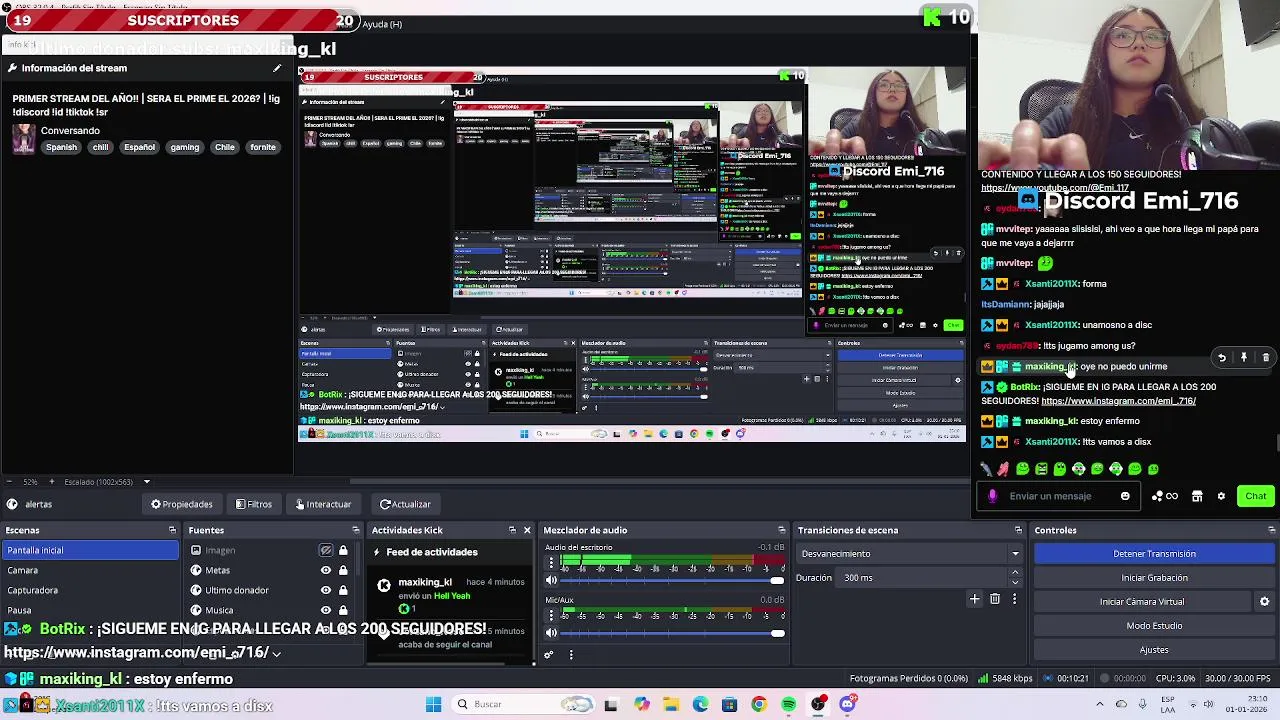Click the Filtros button
1280x720 pixels.
pos(253,504)
